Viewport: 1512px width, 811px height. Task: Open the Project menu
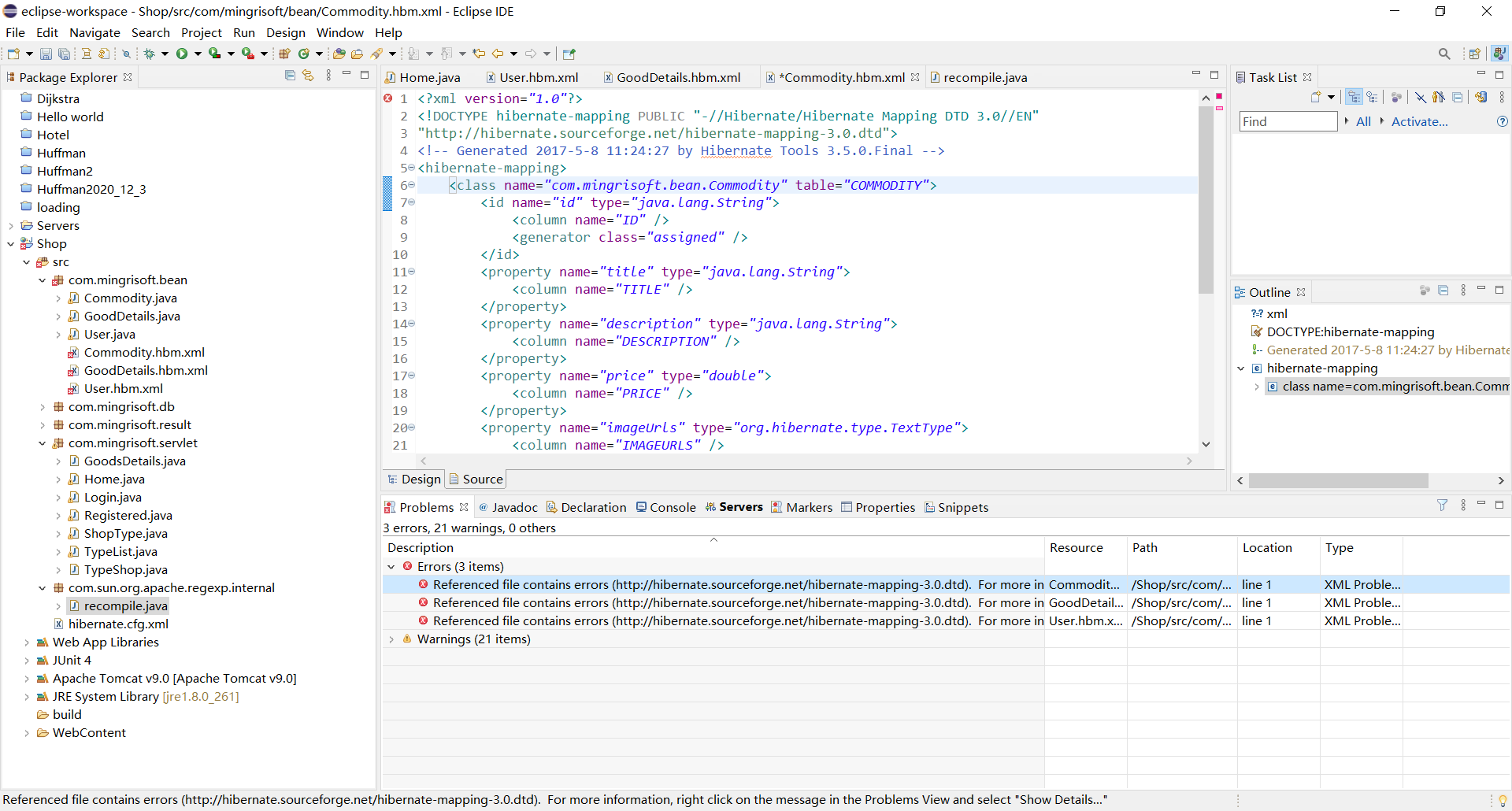point(202,32)
